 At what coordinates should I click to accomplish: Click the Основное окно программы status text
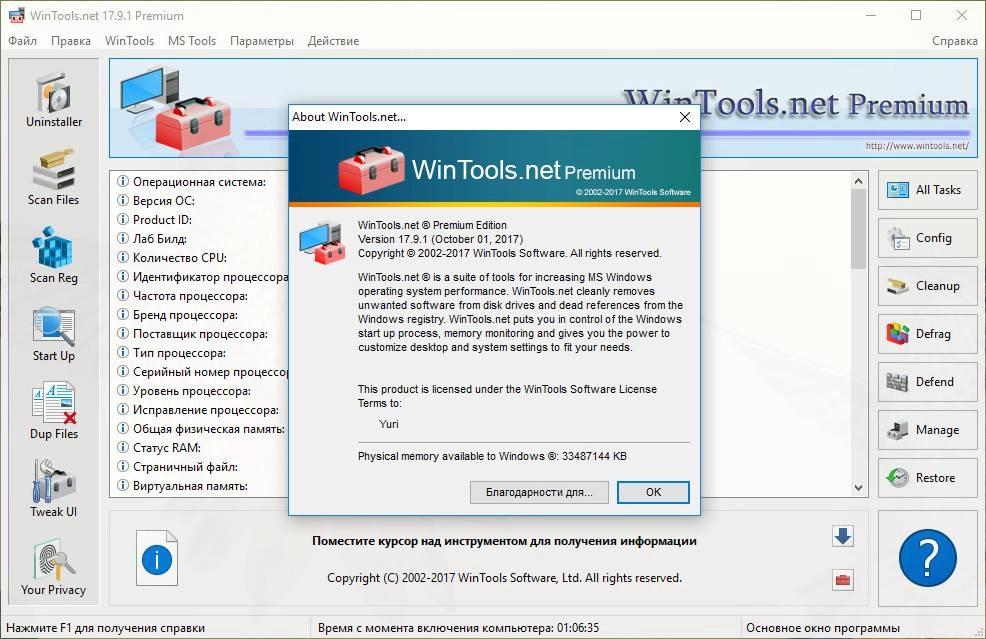pos(823,628)
